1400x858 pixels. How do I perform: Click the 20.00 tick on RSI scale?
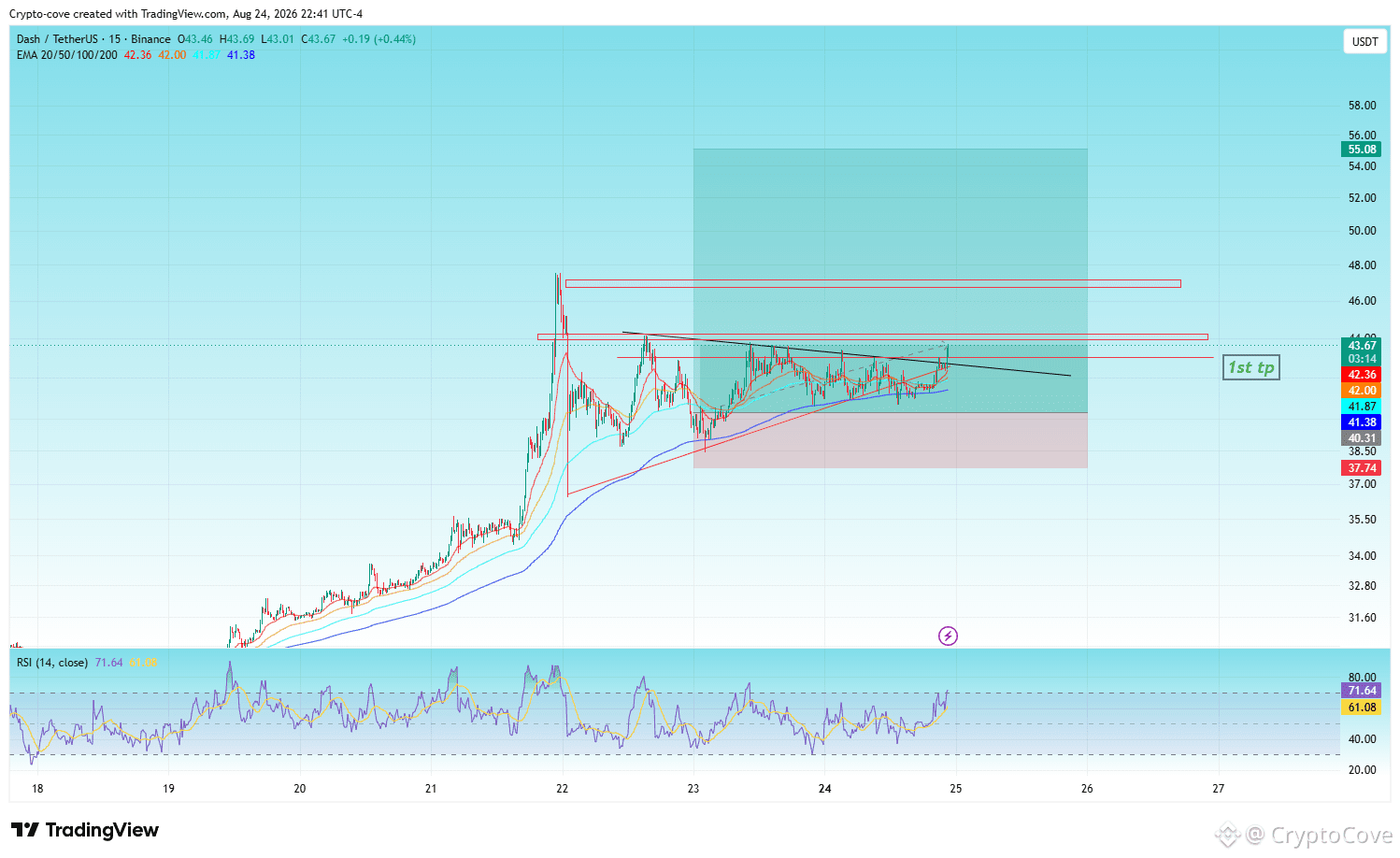(x=1362, y=770)
